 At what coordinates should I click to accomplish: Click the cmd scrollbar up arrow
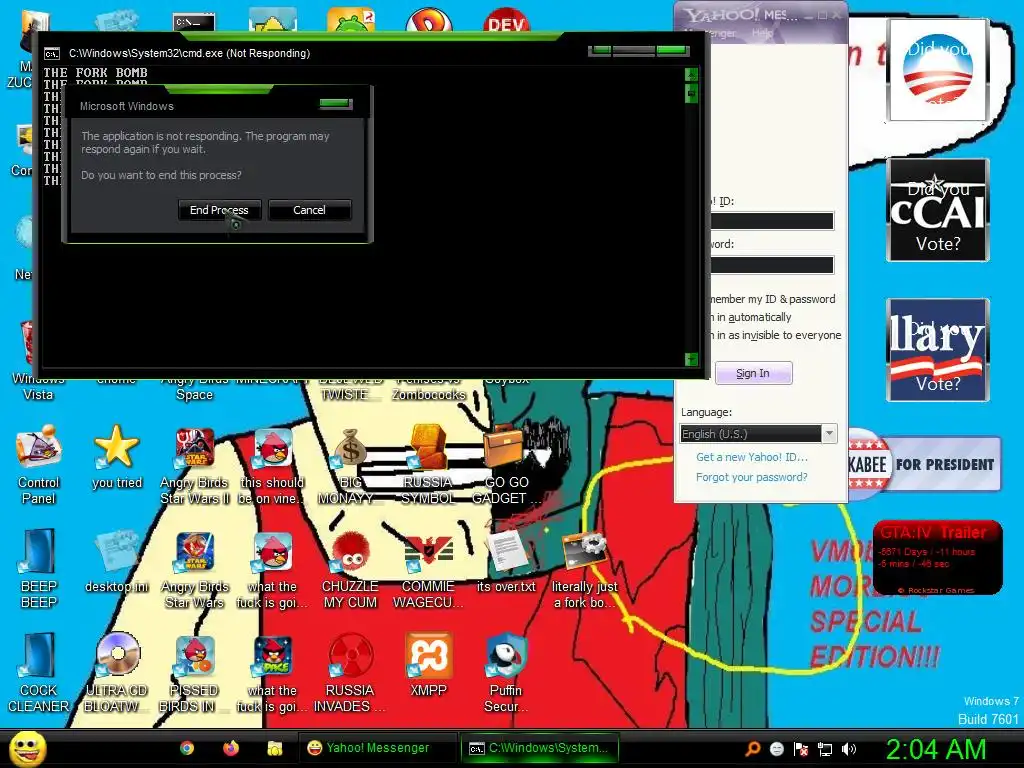[x=692, y=74]
